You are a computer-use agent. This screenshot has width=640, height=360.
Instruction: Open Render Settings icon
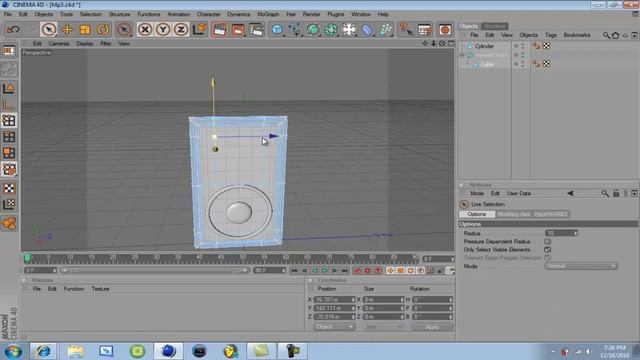(256, 29)
